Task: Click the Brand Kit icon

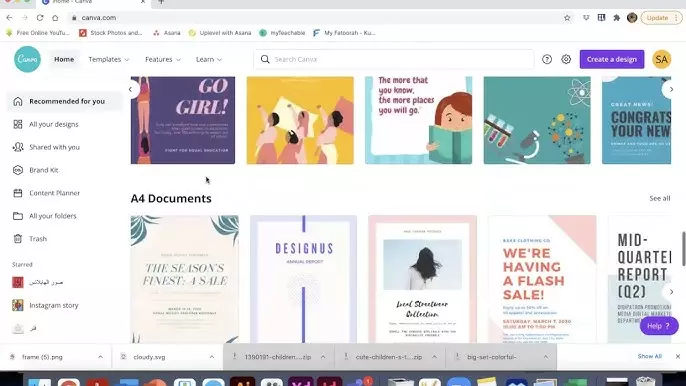Action: (x=18, y=170)
